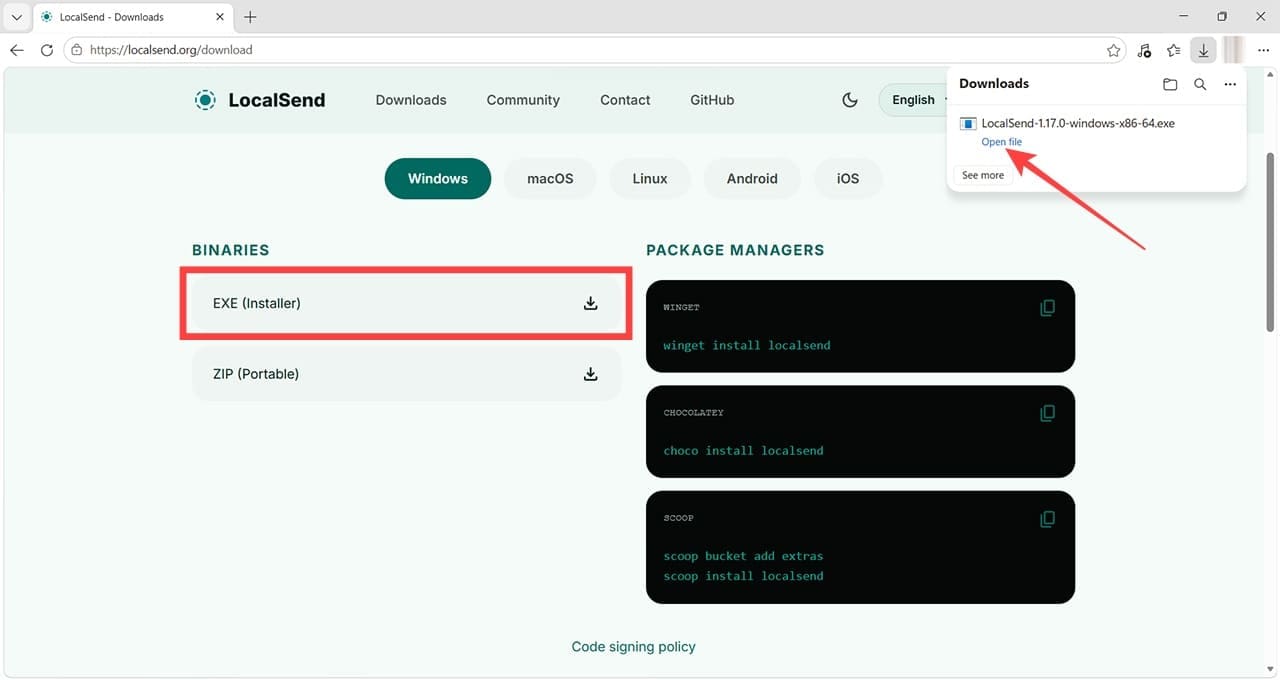Click the page vertical scrollbar thumb

click(1271, 242)
